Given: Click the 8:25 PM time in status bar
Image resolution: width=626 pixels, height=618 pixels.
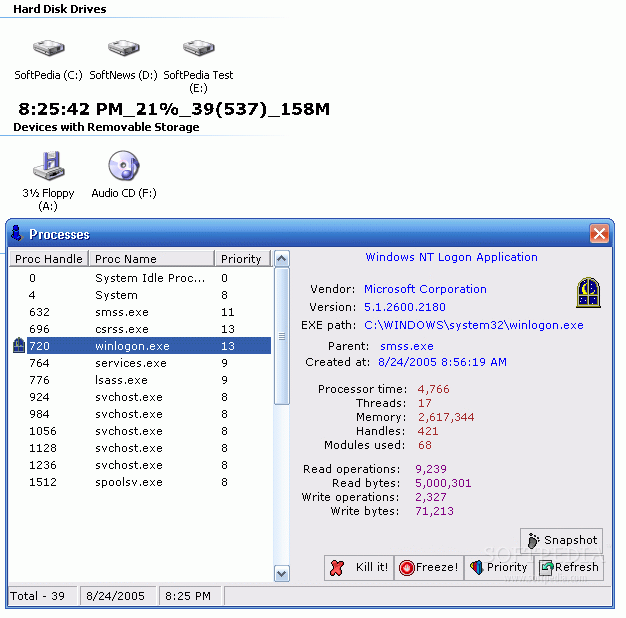Looking at the screenshot, I should [x=190, y=596].
